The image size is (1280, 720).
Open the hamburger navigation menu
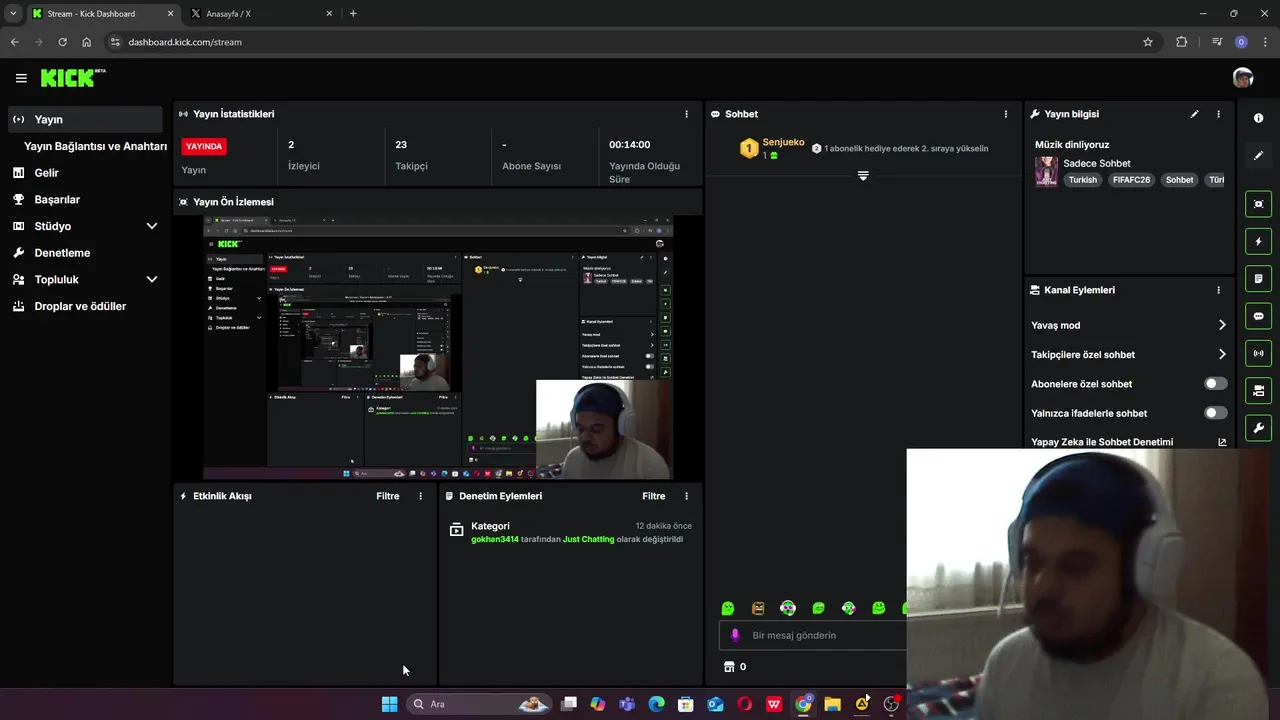(21, 78)
